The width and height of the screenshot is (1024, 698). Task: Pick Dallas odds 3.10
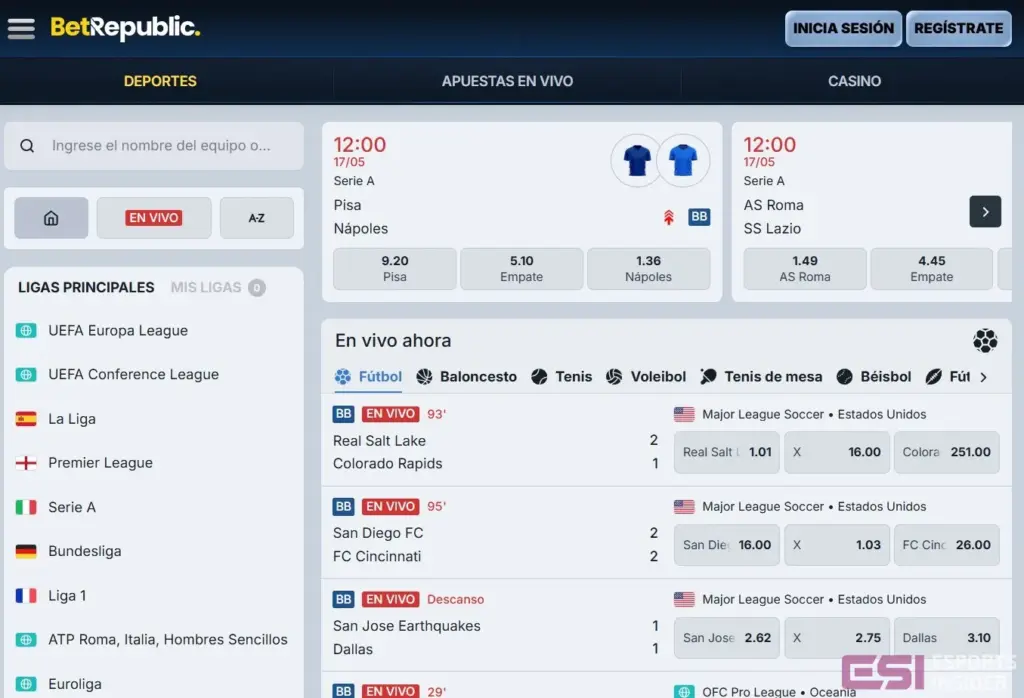[x=946, y=637]
